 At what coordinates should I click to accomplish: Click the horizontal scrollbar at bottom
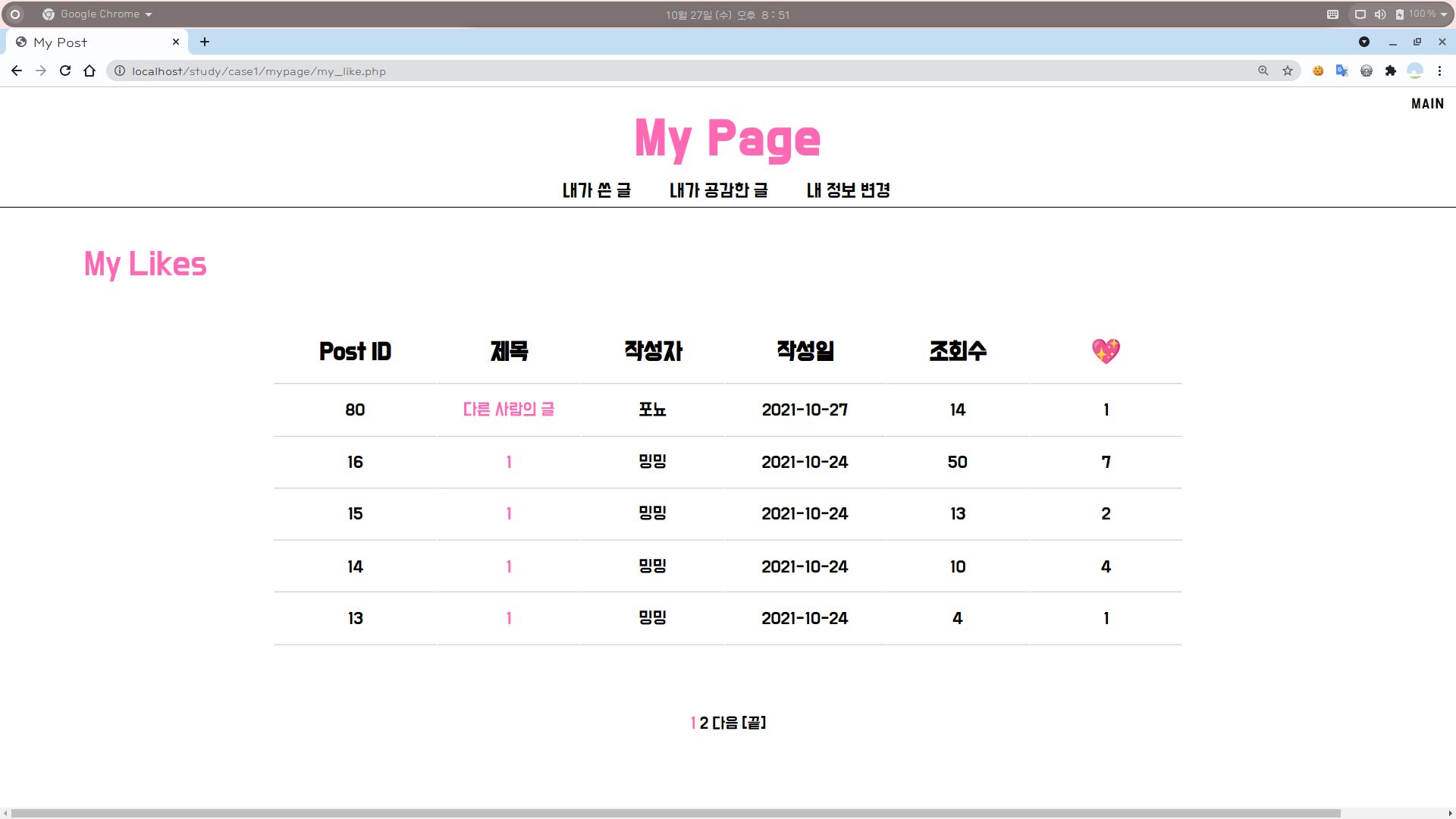675,813
